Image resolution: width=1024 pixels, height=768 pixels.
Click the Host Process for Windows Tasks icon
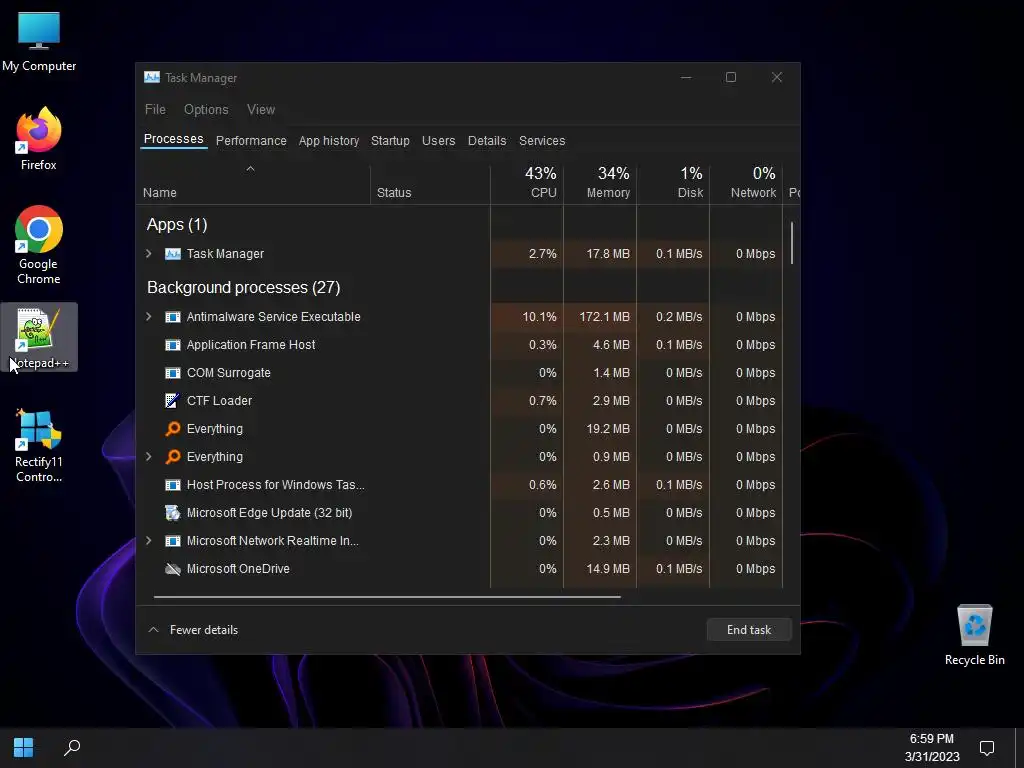point(172,485)
